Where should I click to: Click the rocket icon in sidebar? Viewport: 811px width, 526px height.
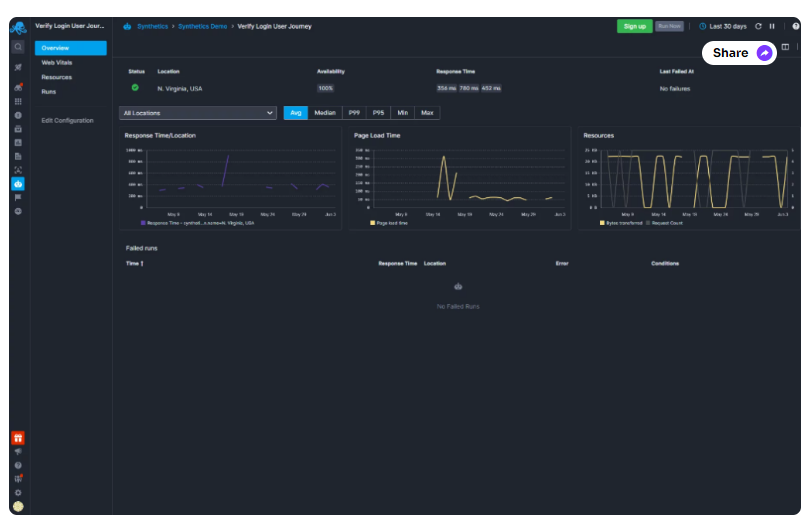[18, 67]
